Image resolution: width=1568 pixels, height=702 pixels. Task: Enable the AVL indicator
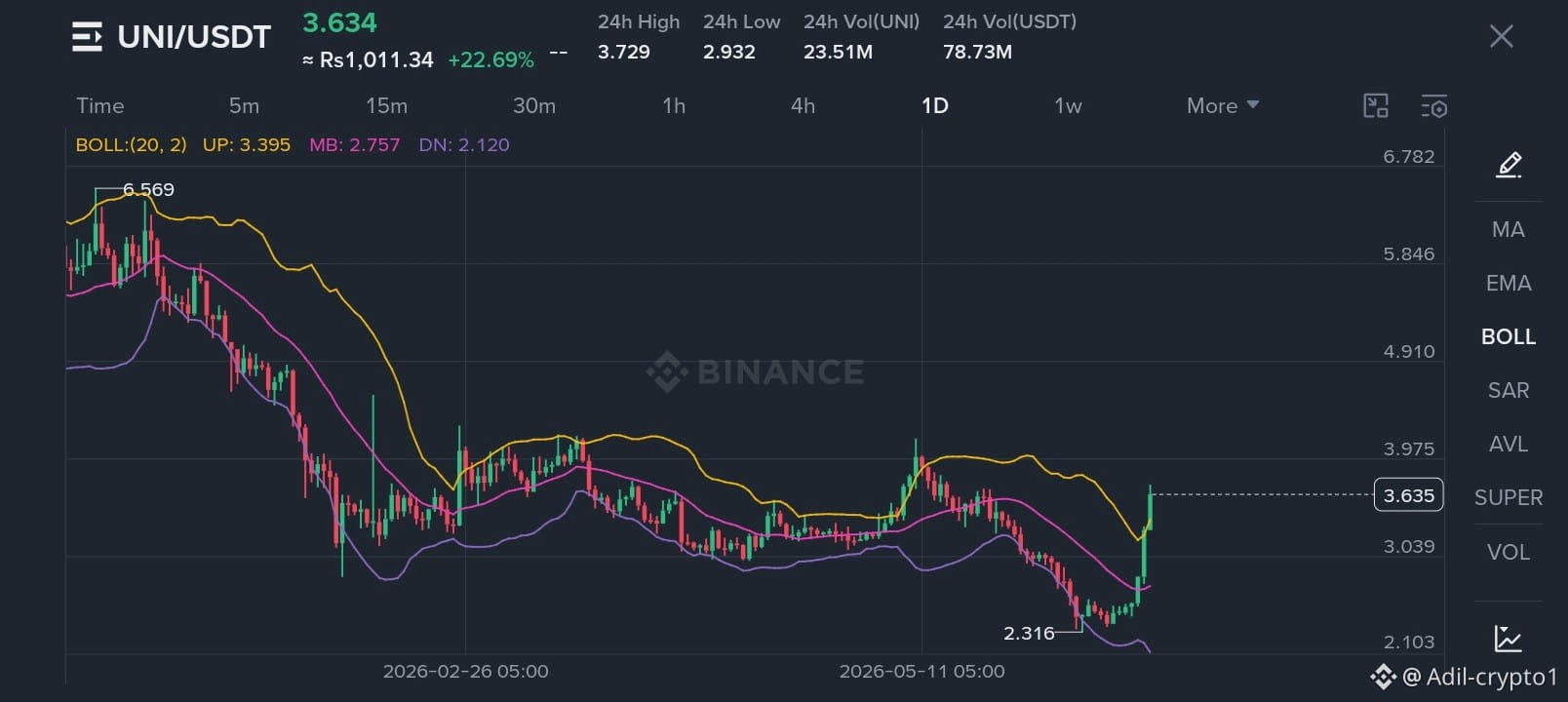point(1508,444)
